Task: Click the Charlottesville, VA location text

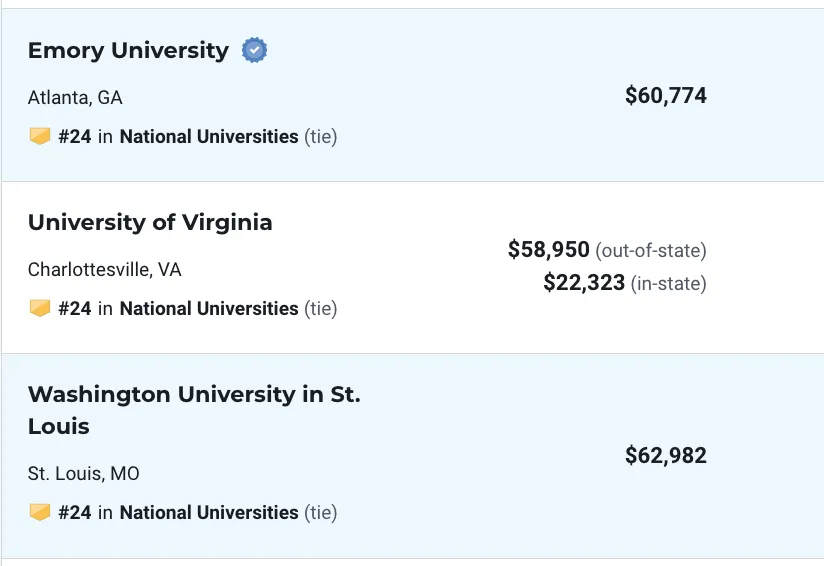Action: 105,270
